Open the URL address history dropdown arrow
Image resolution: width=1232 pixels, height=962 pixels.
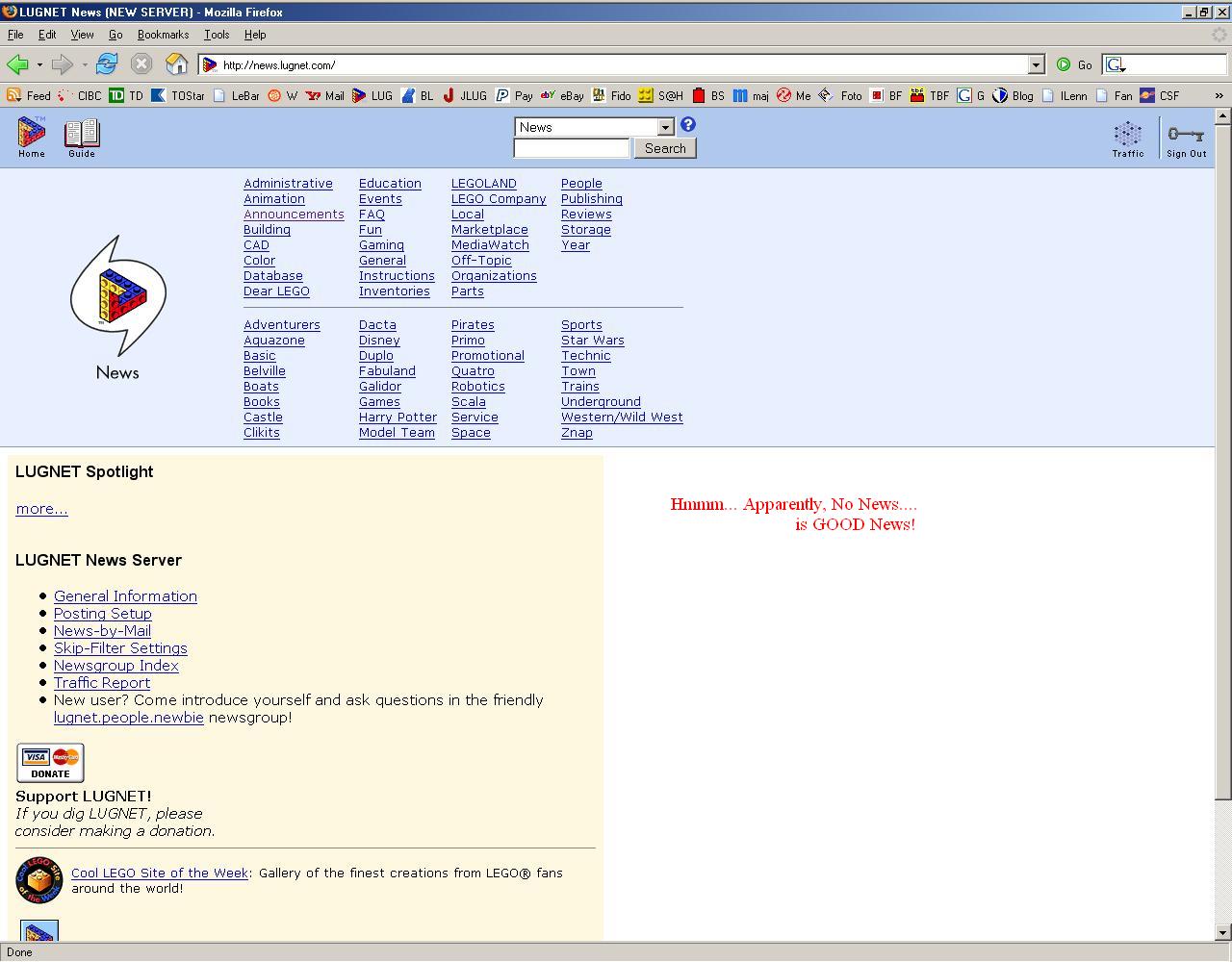(1037, 64)
